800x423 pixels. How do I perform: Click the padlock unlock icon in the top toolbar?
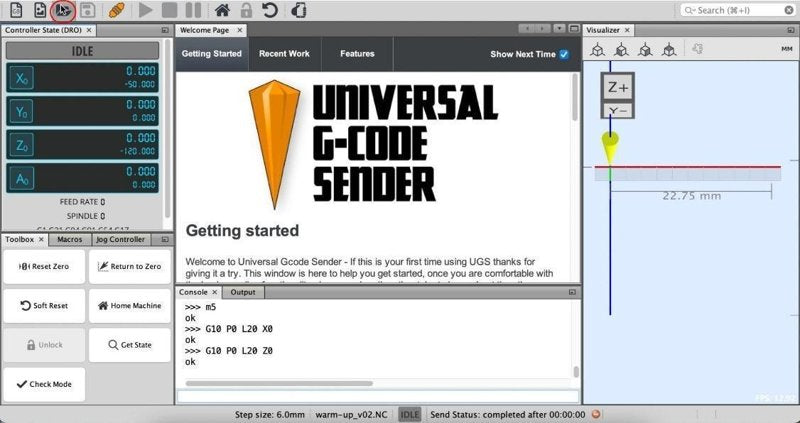pos(246,10)
